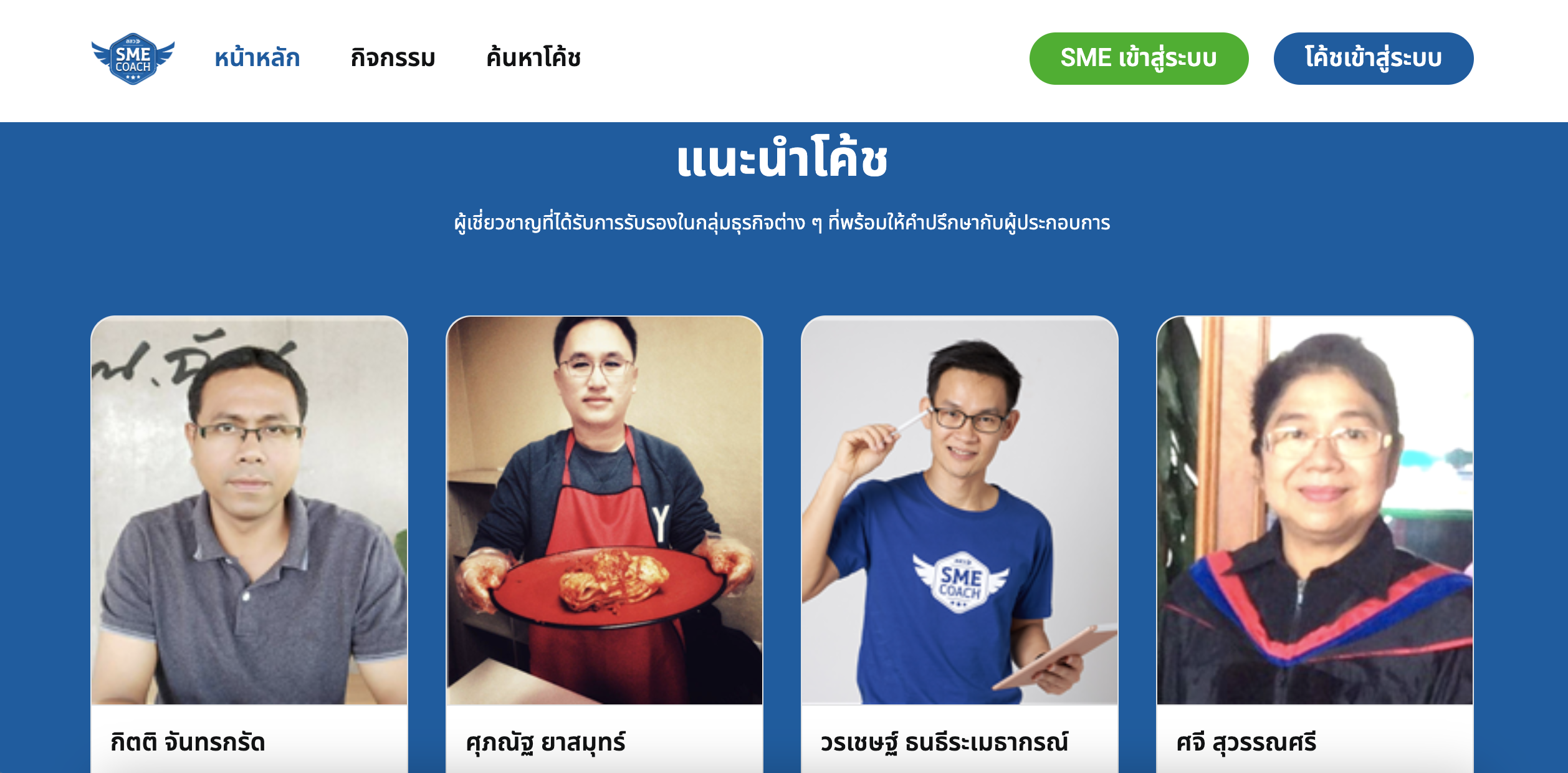Click the SME Coach logo icon
Viewport: 1568px width, 773px height.
click(x=133, y=59)
